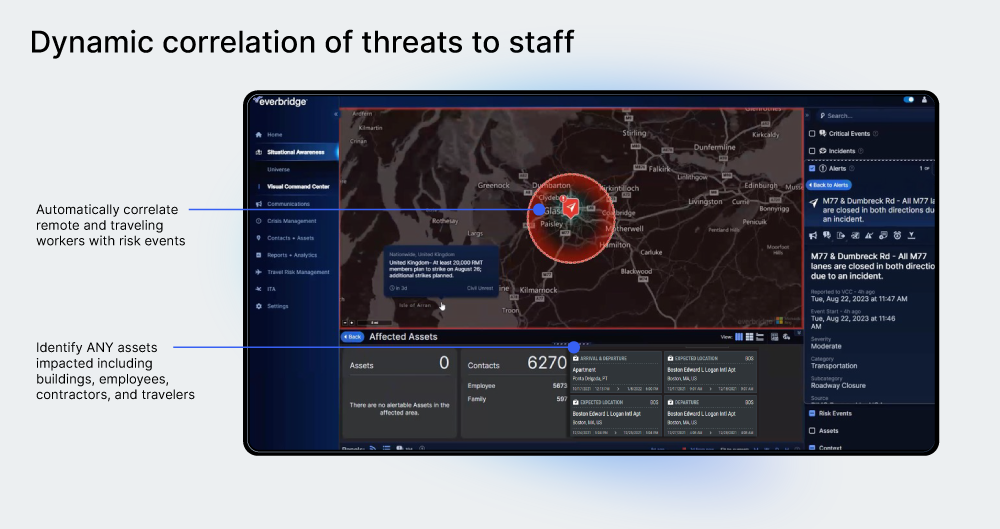Click the Travel Risk Management plane icon
Screen dimensions: 1000x529
click(258, 272)
